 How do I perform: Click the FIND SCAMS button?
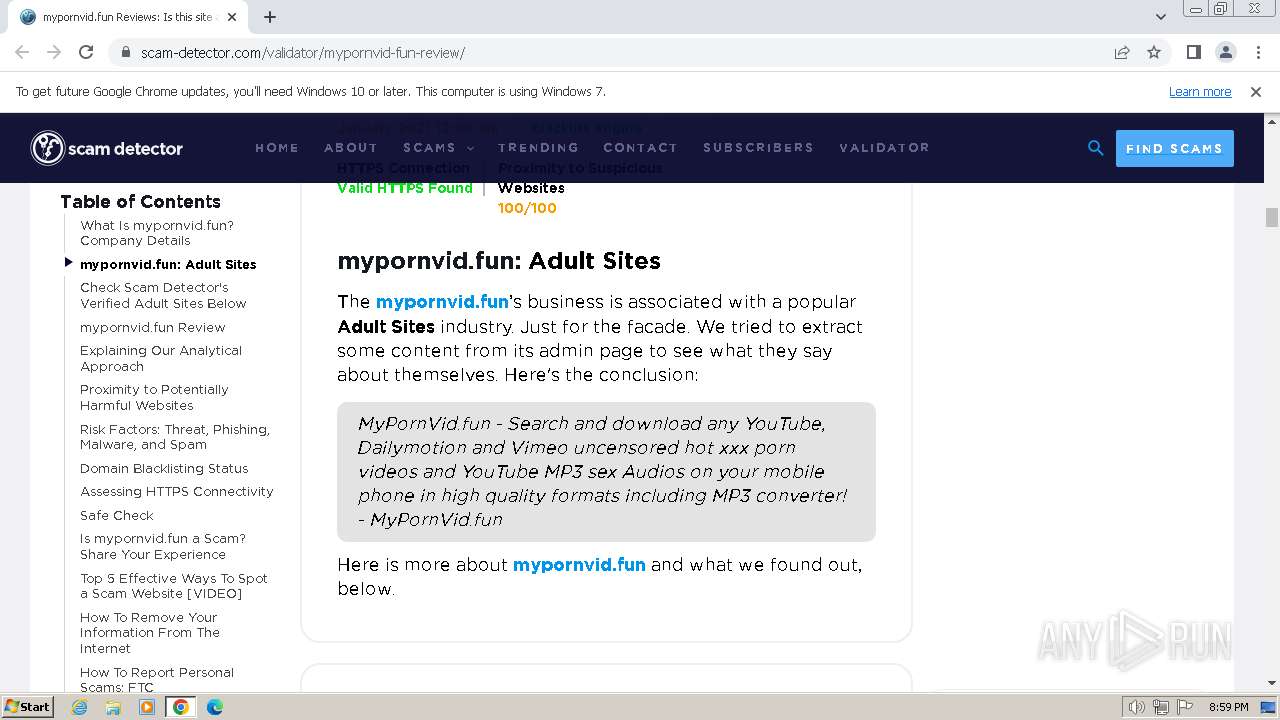pos(1174,148)
